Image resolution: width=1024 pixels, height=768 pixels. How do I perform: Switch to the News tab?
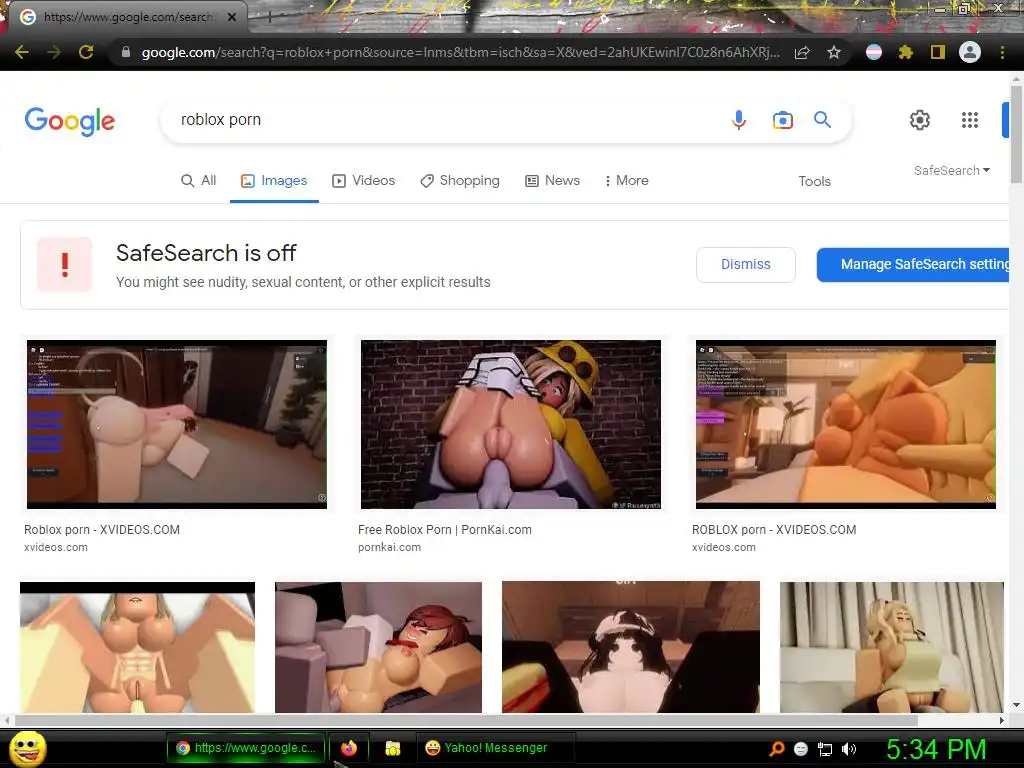click(552, 181)
